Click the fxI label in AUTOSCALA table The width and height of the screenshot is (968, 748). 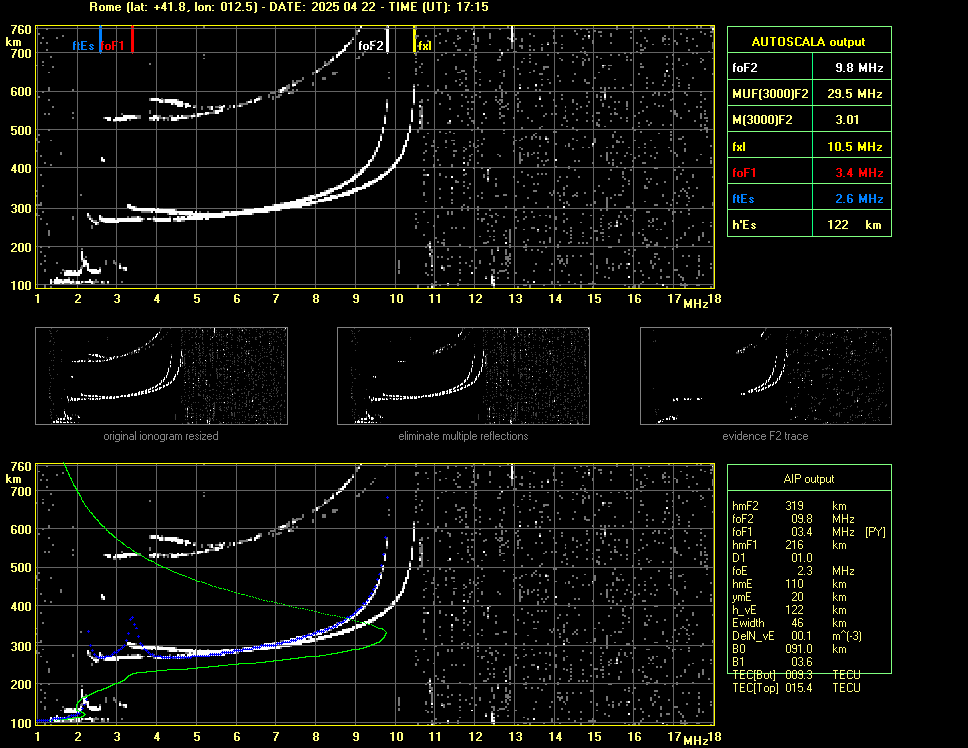(739, 147)
